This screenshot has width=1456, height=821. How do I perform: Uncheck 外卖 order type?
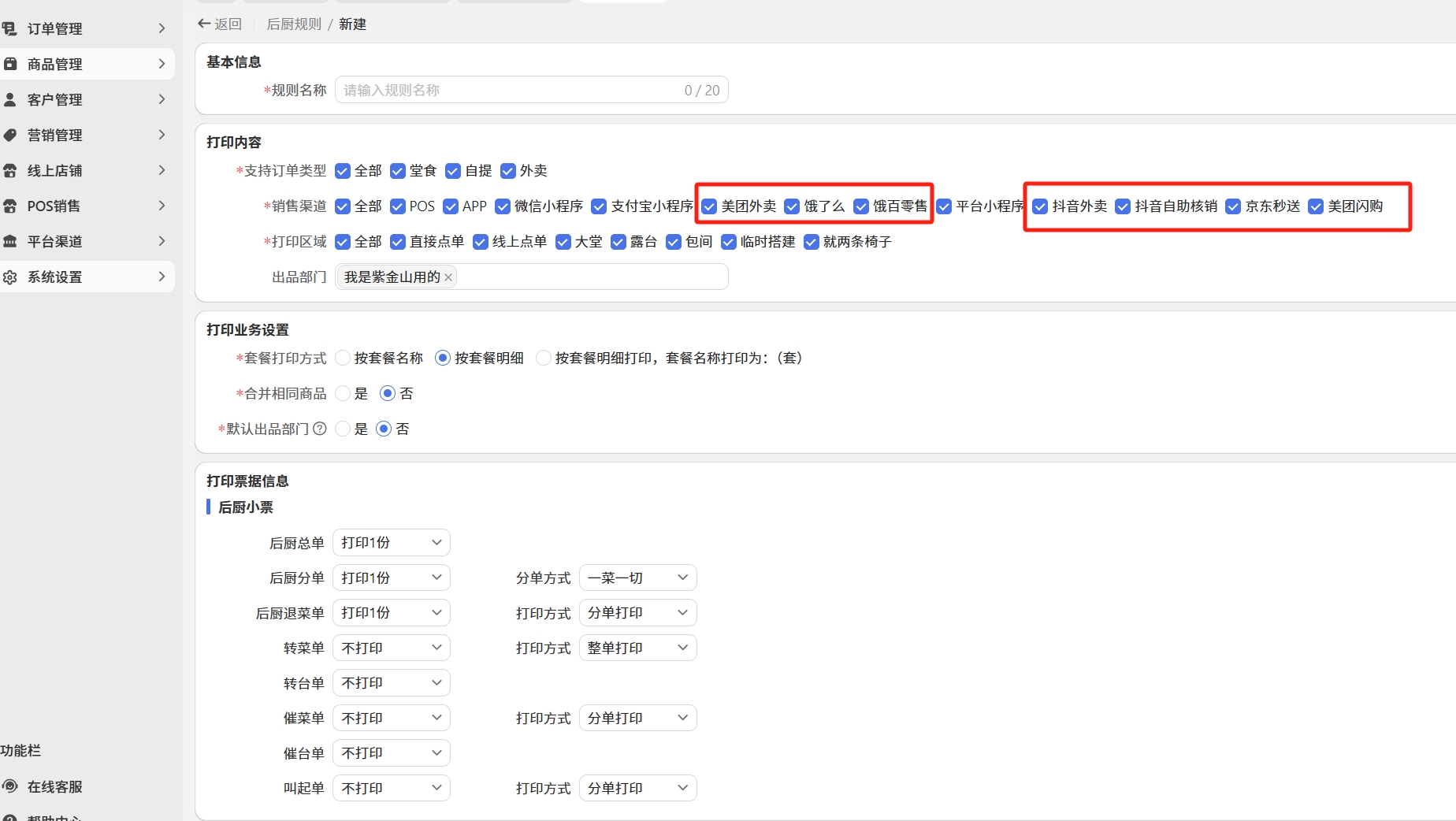(x=508, y=171)
